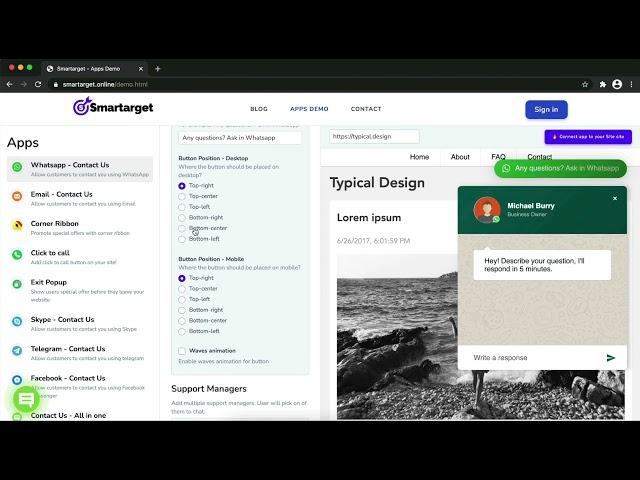Screen dimensions: 640x480
Task: Click the Smartarget logo
Action: [113, 107]
